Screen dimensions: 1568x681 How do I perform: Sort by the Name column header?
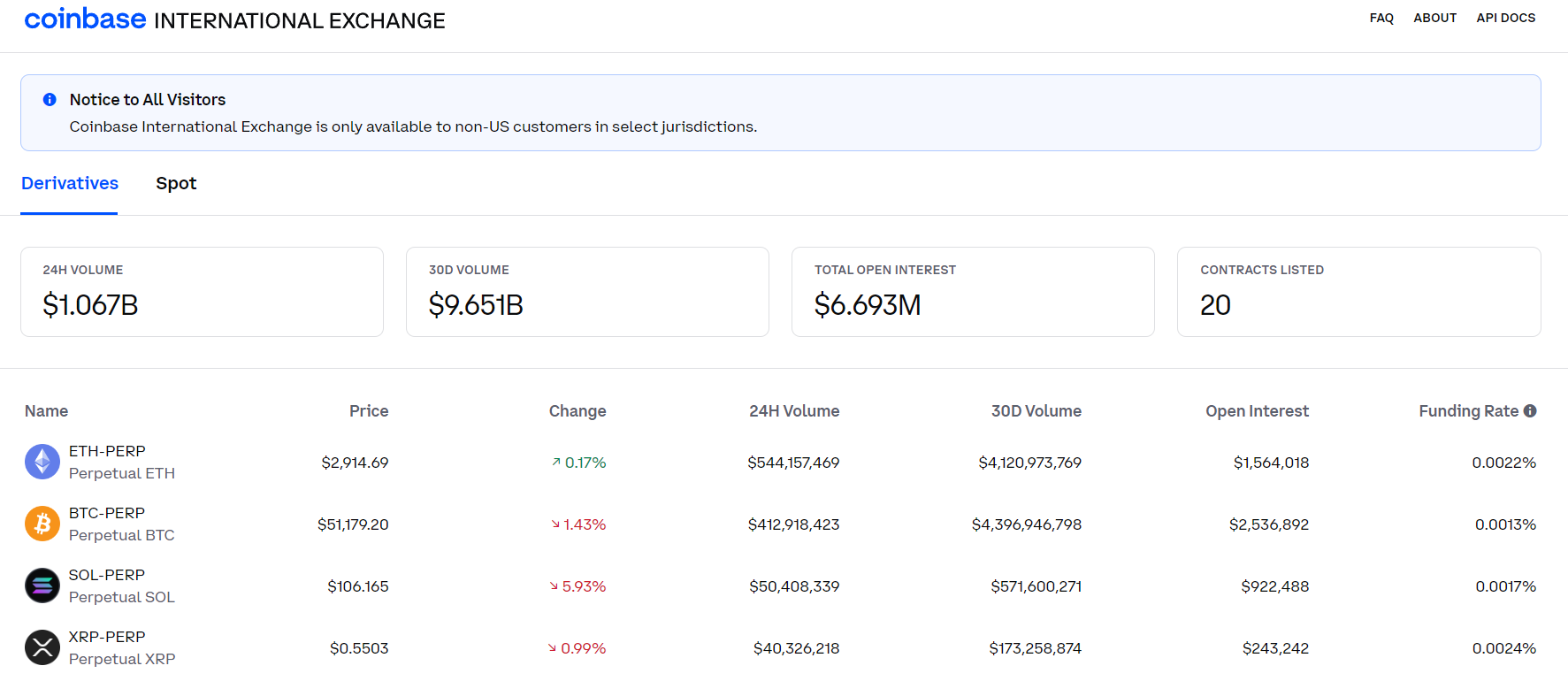click(x=46, y=410)
